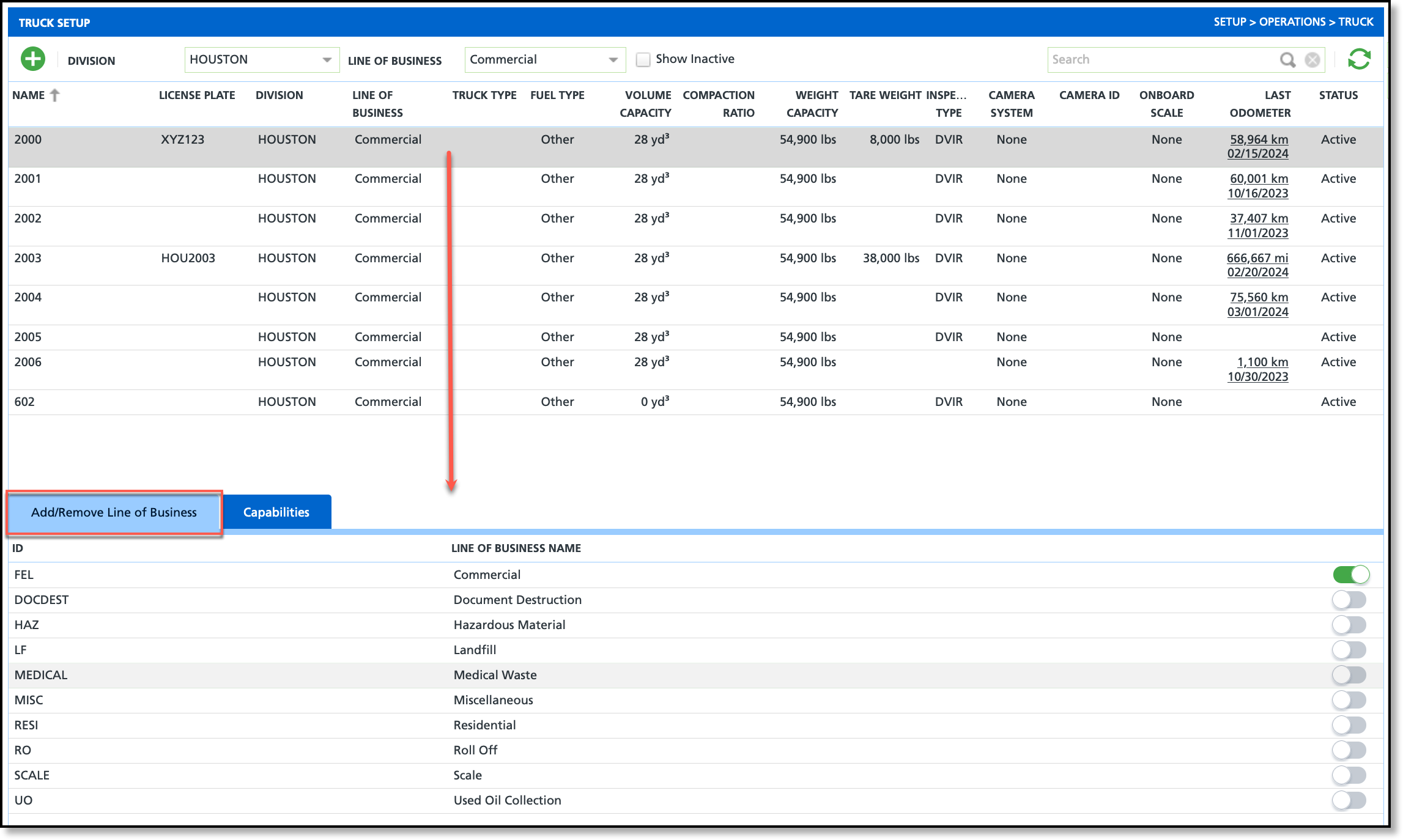This screenshot has width=1403, height=840.
Task: Click the green add truck plus icon
Action: pos(33,59)
